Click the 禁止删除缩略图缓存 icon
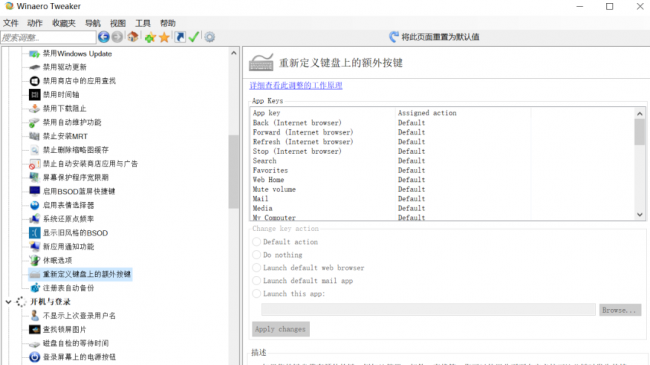Screen dimensions: 650x365 (34, 150)
